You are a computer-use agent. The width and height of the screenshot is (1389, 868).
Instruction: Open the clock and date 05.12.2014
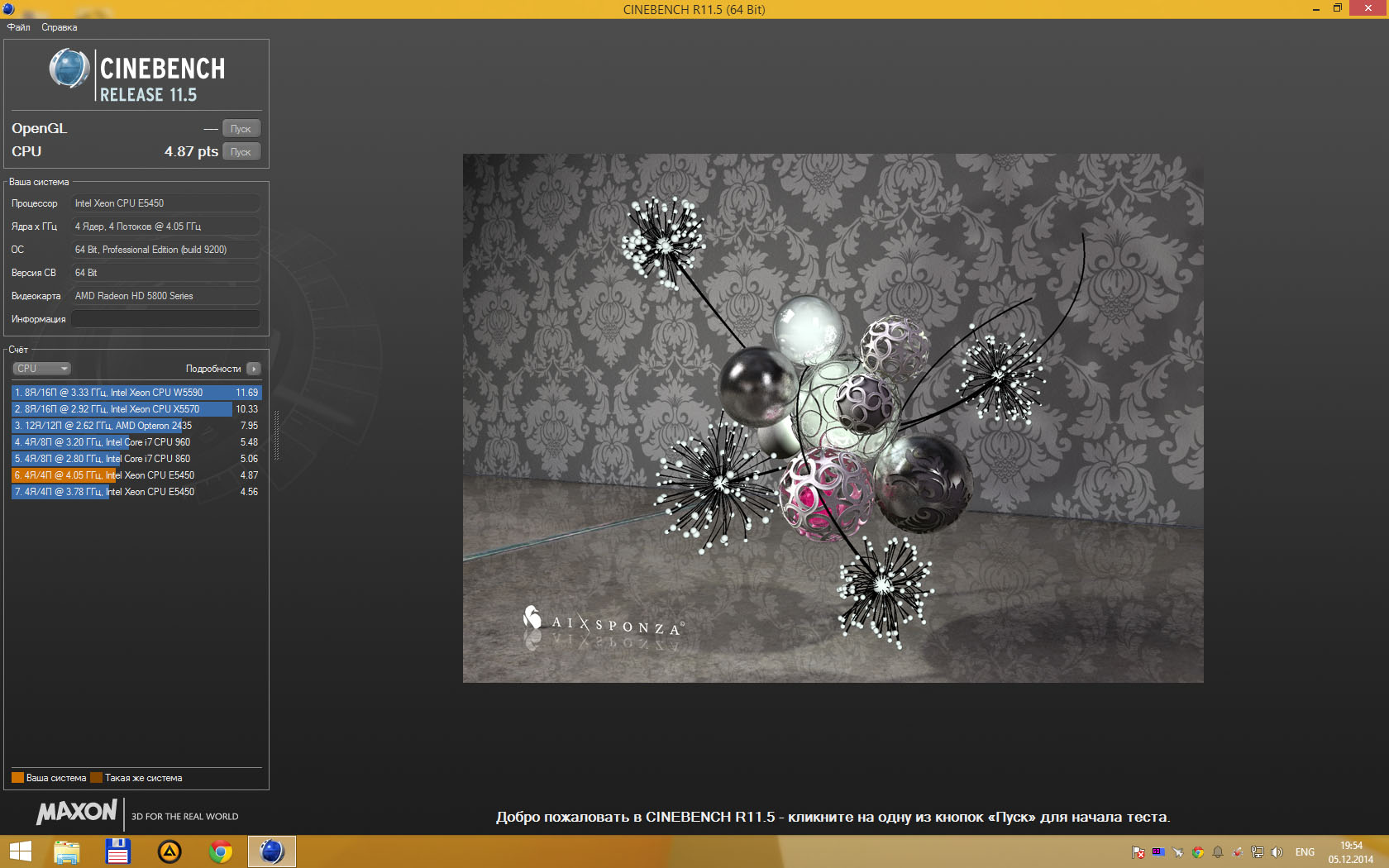click(x=1351, y=852)
